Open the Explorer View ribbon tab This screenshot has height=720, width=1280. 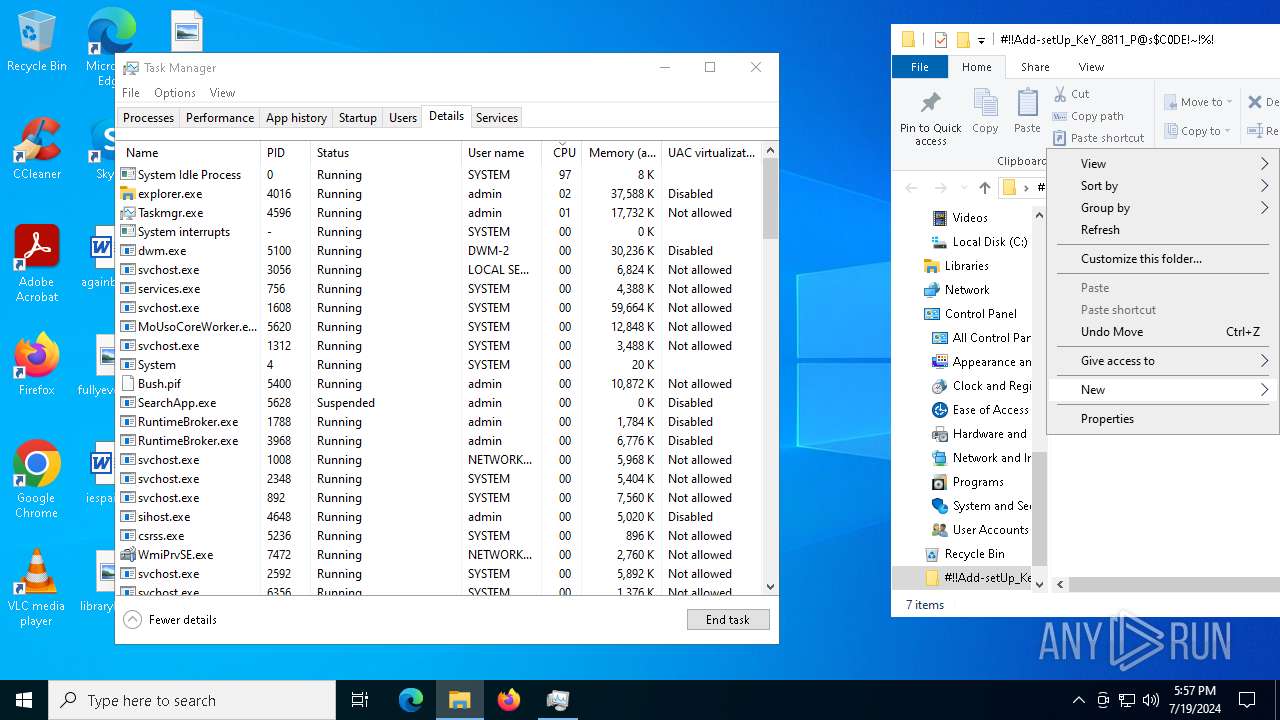click(1091, 67)
